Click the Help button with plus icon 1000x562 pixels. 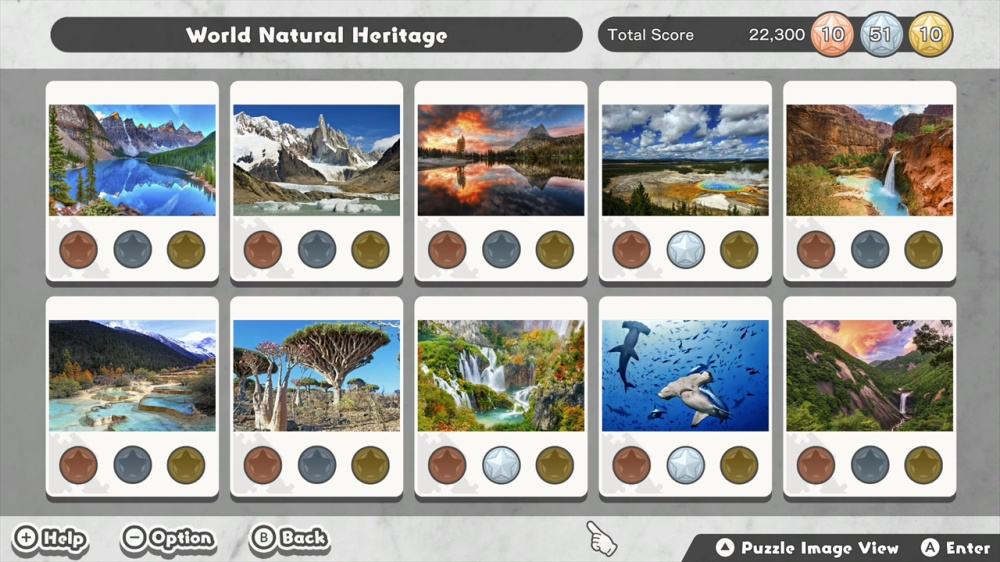(50, 539)
